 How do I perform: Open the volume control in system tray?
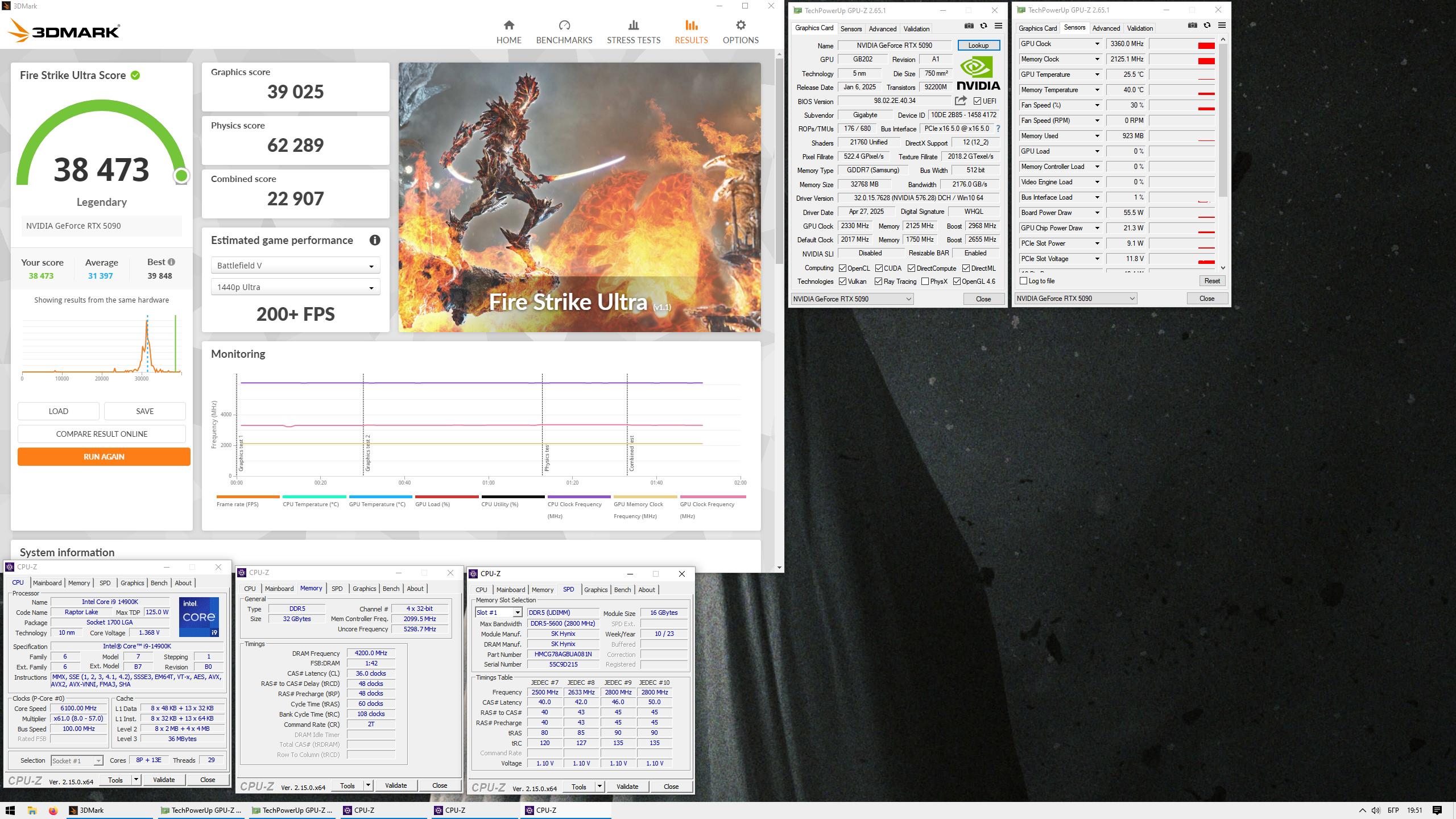[1376, 810]
